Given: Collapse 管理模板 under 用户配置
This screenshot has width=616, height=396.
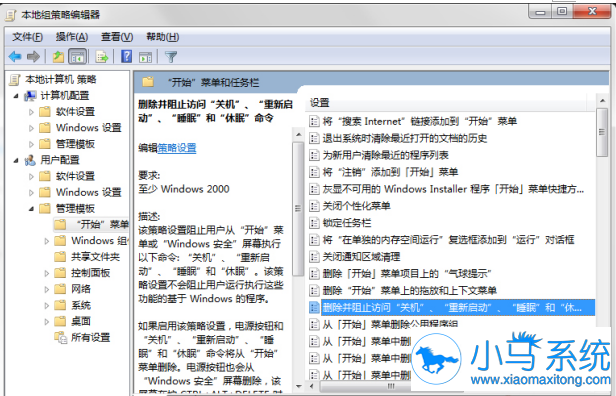Looking at the screenshot, I should 31,209.
